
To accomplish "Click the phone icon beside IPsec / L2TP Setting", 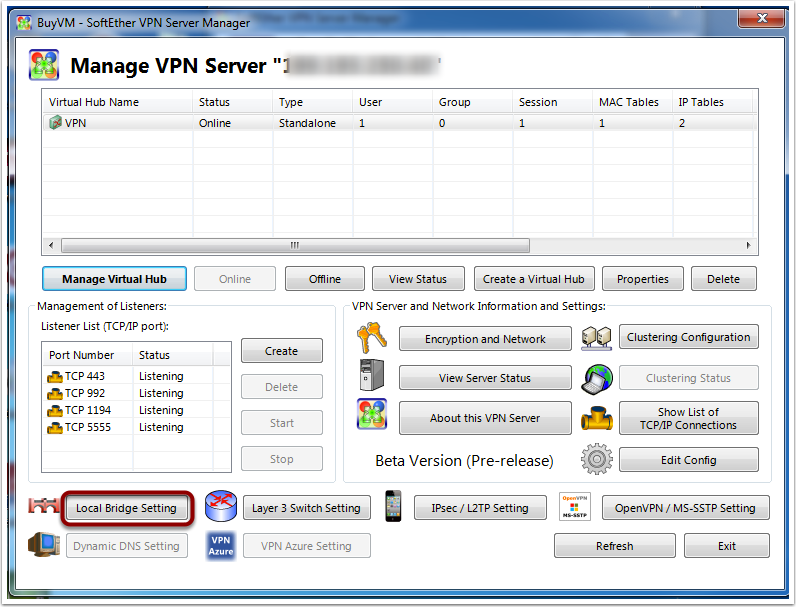I will point(393,506).
